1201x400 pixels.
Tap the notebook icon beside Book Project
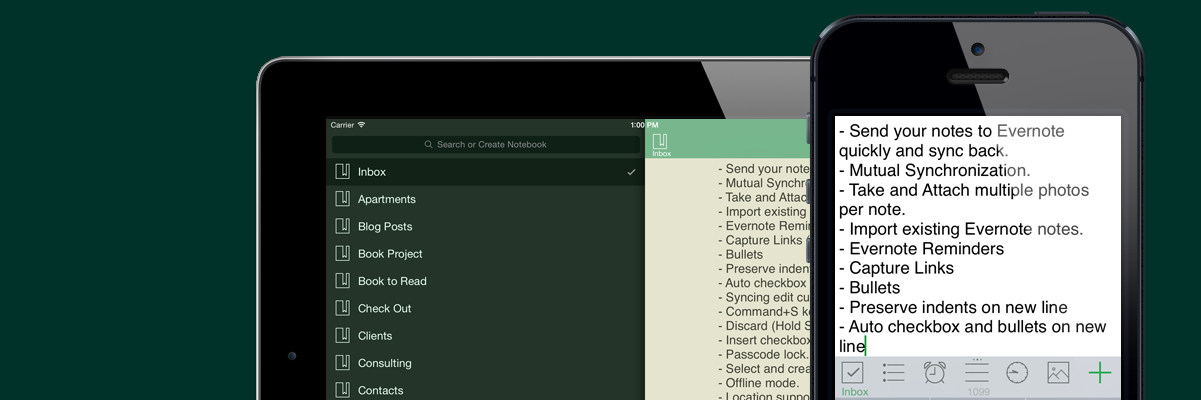[342, 253]
